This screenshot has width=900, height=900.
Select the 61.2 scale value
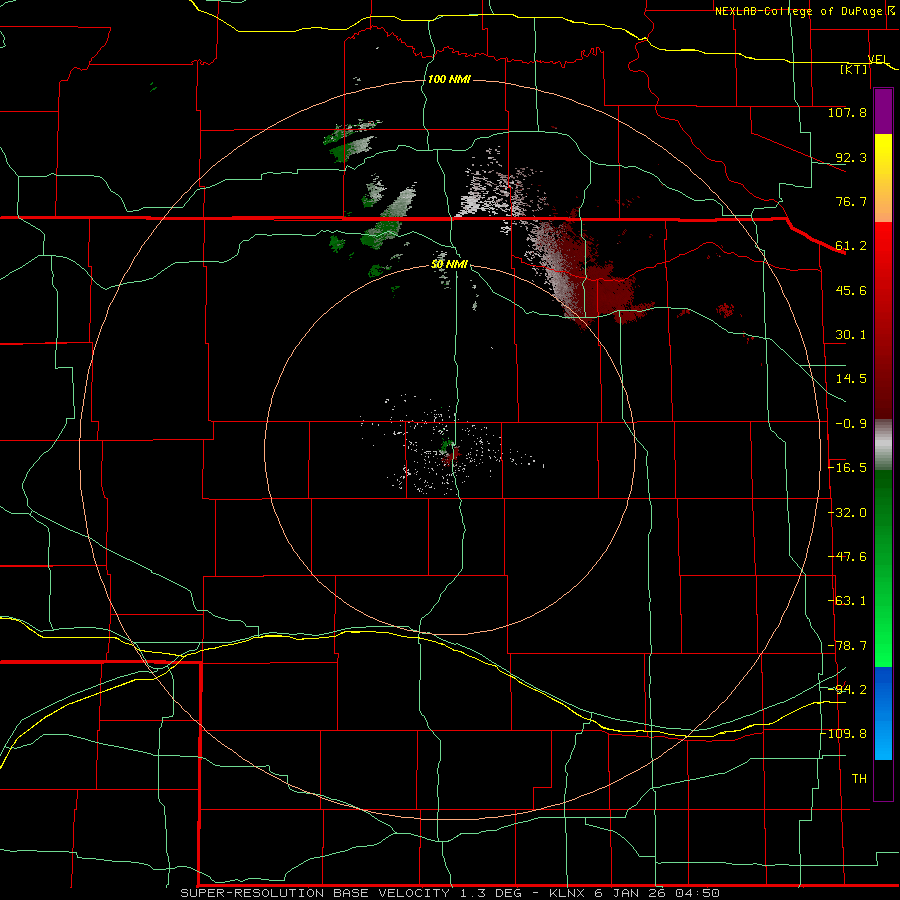pyautogui.click(x=851, y=246)
